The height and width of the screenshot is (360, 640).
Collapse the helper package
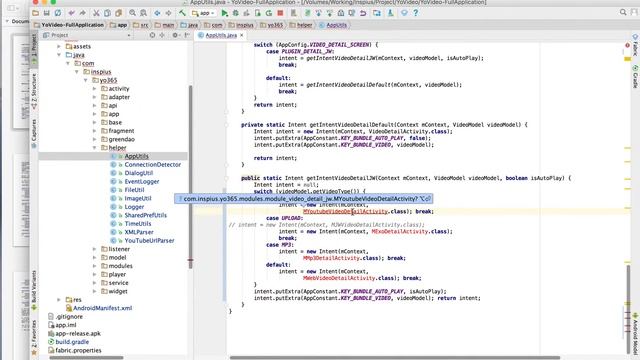(x=94, y=148)
